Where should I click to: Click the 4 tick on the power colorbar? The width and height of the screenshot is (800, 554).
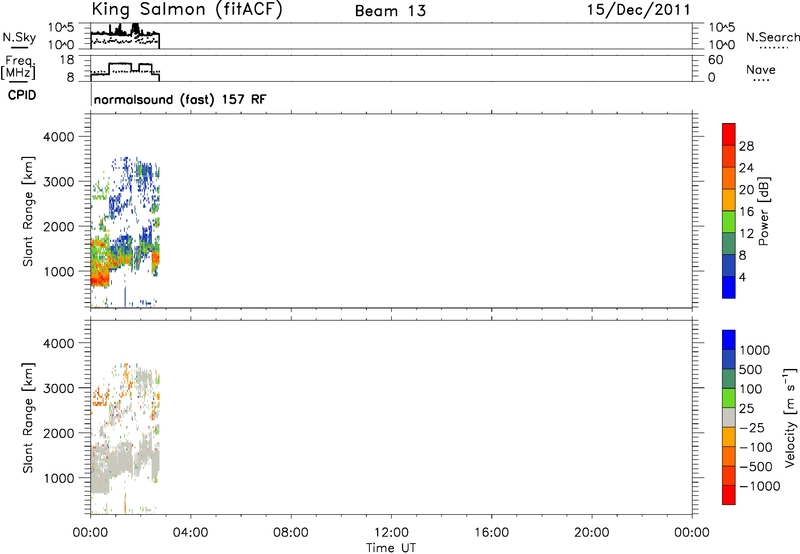pos(742,277)
